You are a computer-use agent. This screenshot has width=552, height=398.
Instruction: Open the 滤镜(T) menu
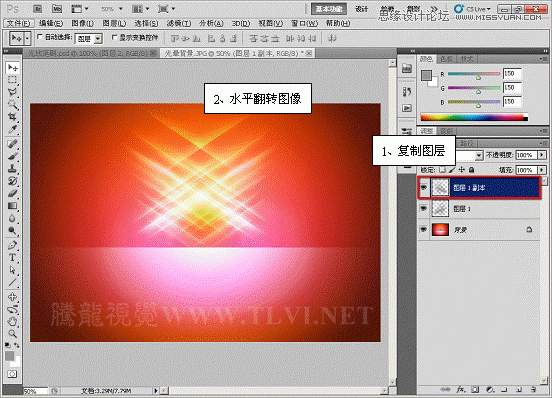coord(179,23)
